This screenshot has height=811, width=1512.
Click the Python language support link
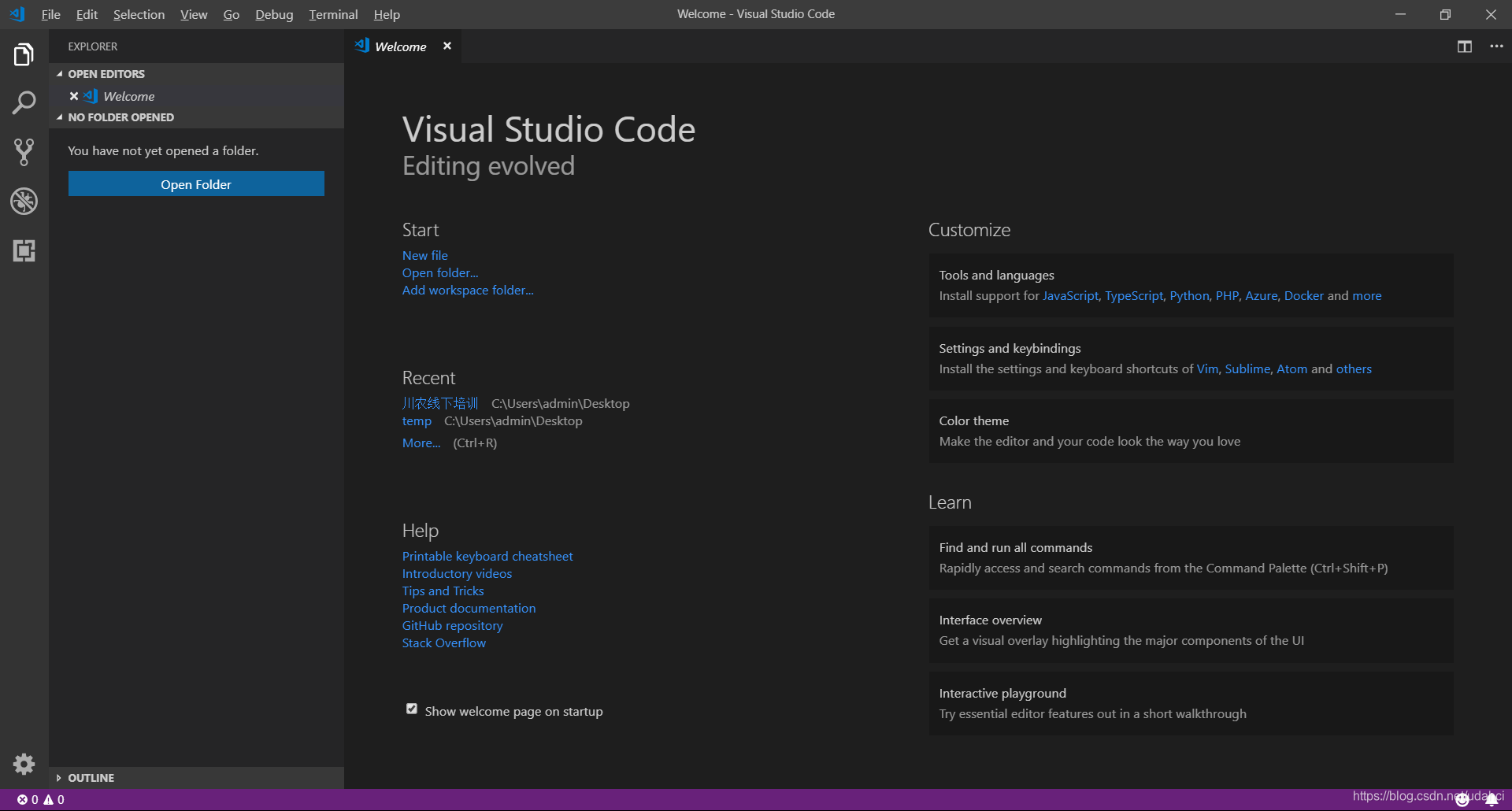tap(1189, 296)
